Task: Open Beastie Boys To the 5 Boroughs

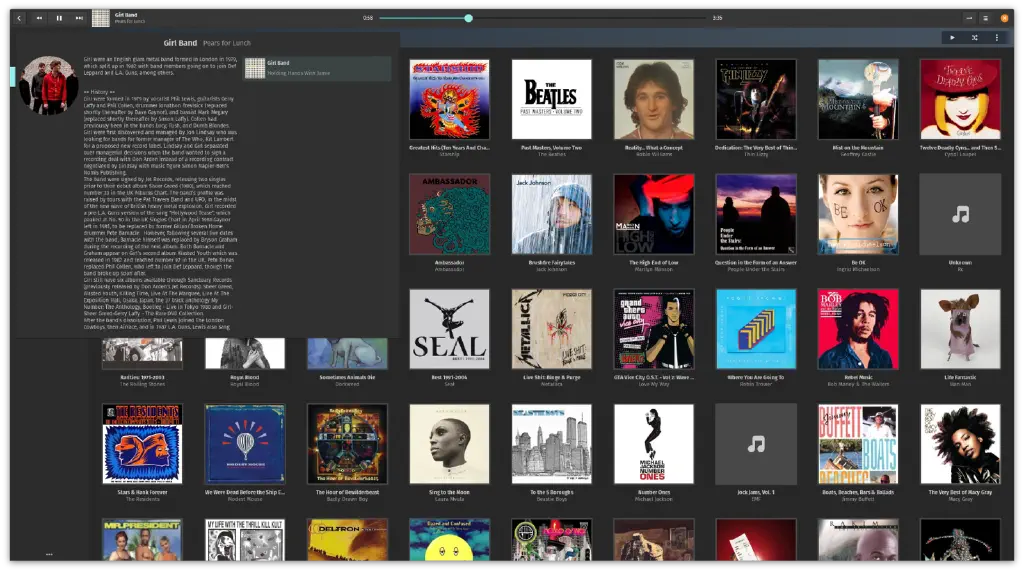Action: tap(551, 444)
